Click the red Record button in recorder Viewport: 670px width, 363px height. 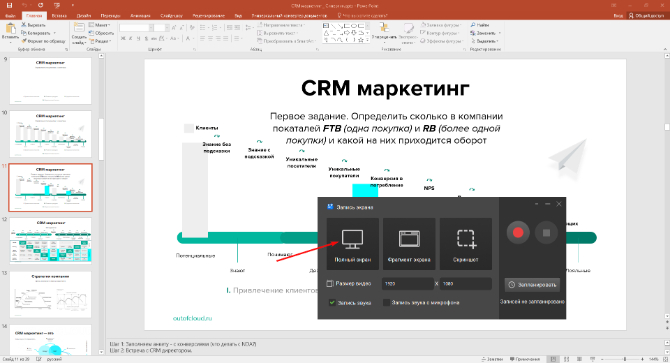[518, 232]
